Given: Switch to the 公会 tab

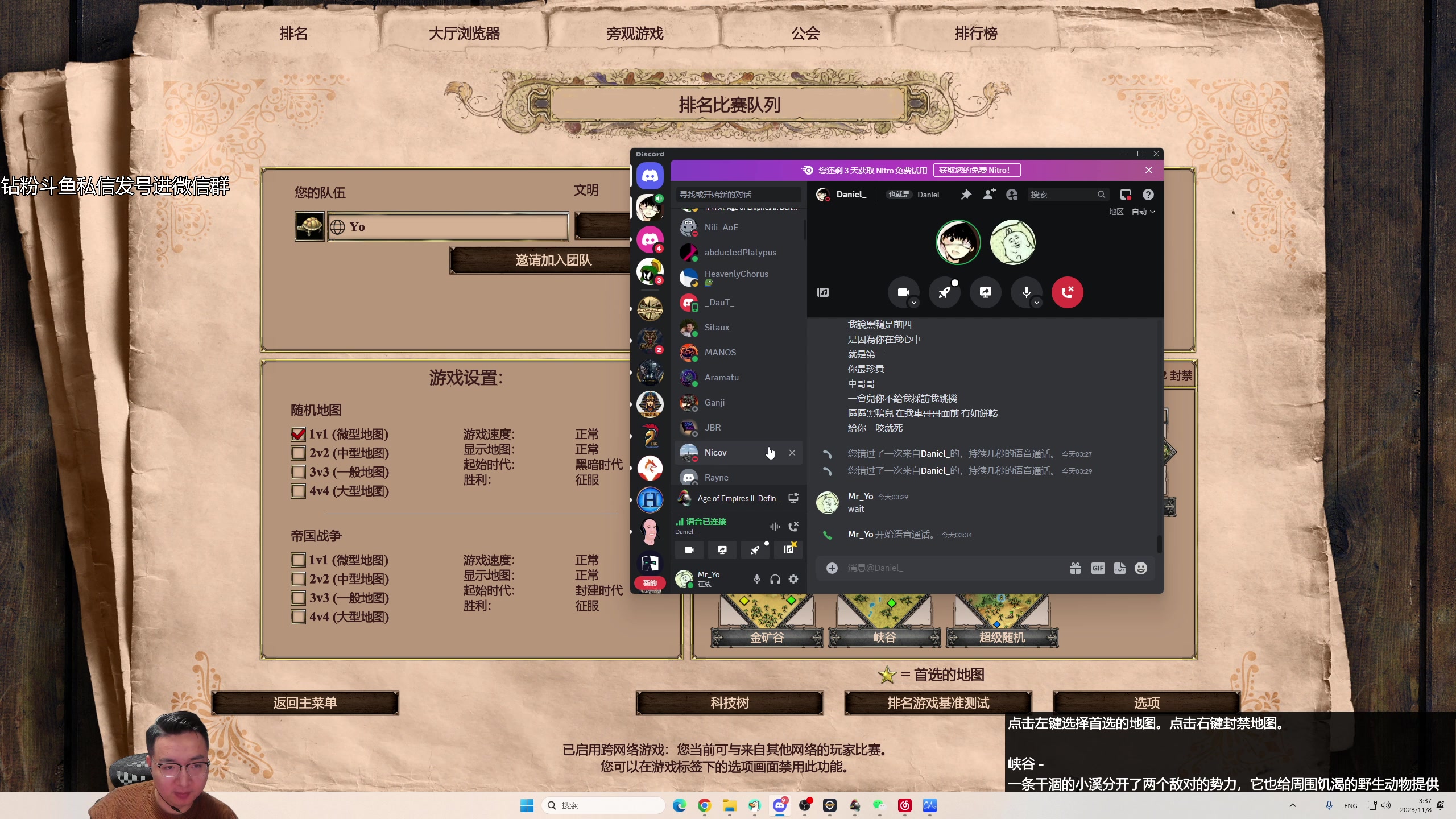Looking at the screenshot, I should pyautogui.click(x=805, y=34).
